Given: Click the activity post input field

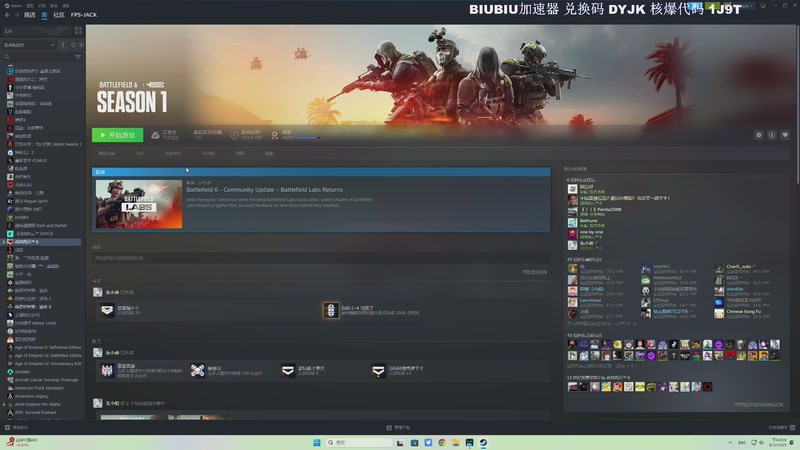Looking at the screenshot, I should (x=320, y=258).
